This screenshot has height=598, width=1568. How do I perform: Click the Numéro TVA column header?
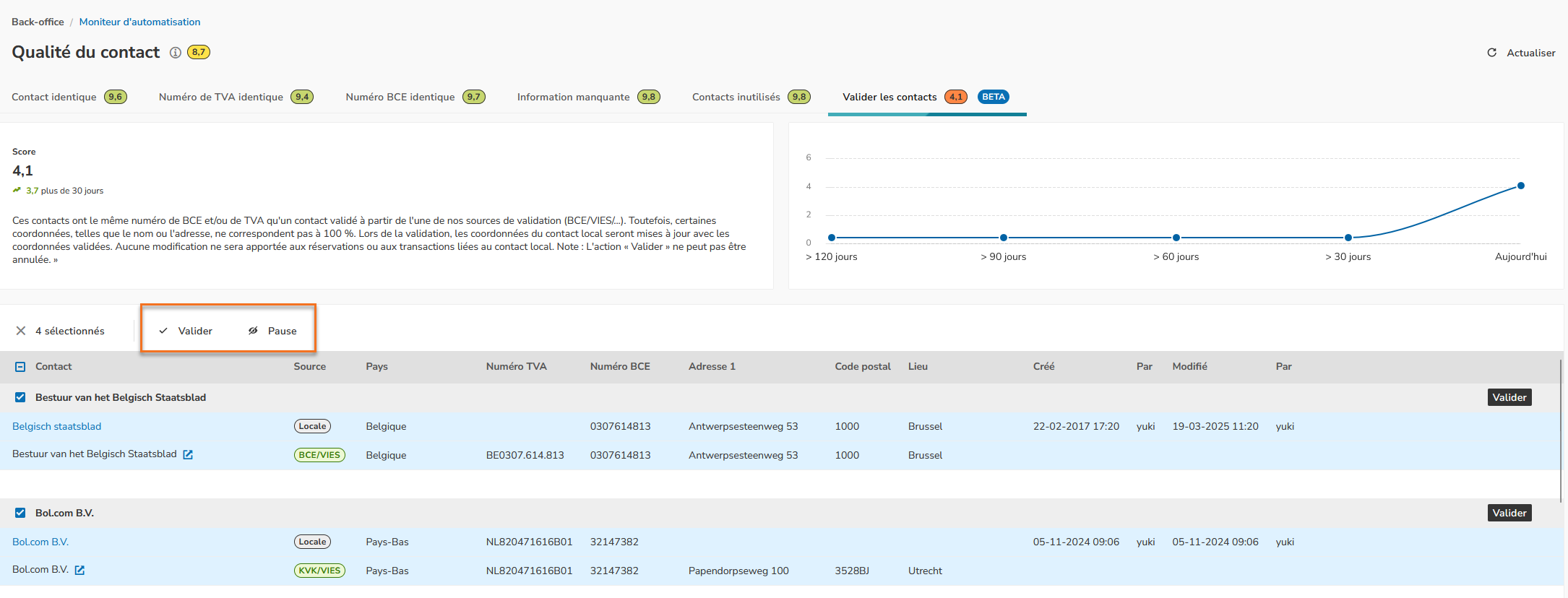pyautogui.click(x=517, y=367)
